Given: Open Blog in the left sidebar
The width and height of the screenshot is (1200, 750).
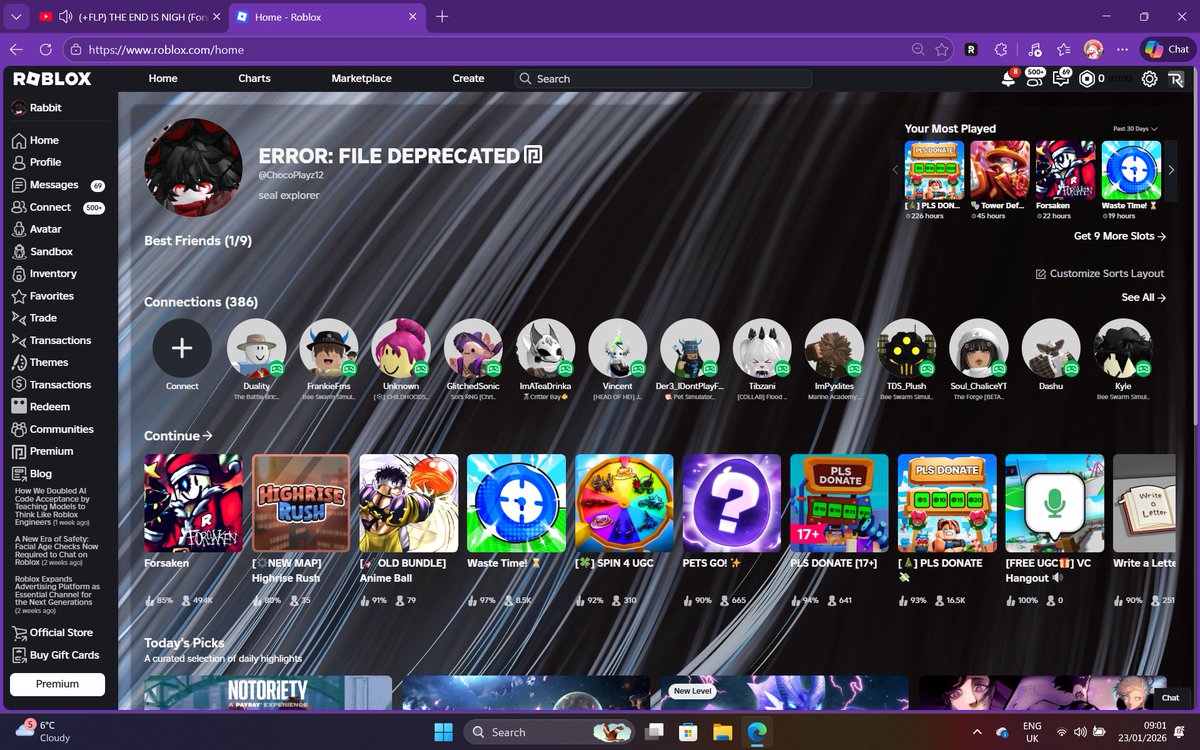Looking at the screenshot, I should tap(40, 474).
